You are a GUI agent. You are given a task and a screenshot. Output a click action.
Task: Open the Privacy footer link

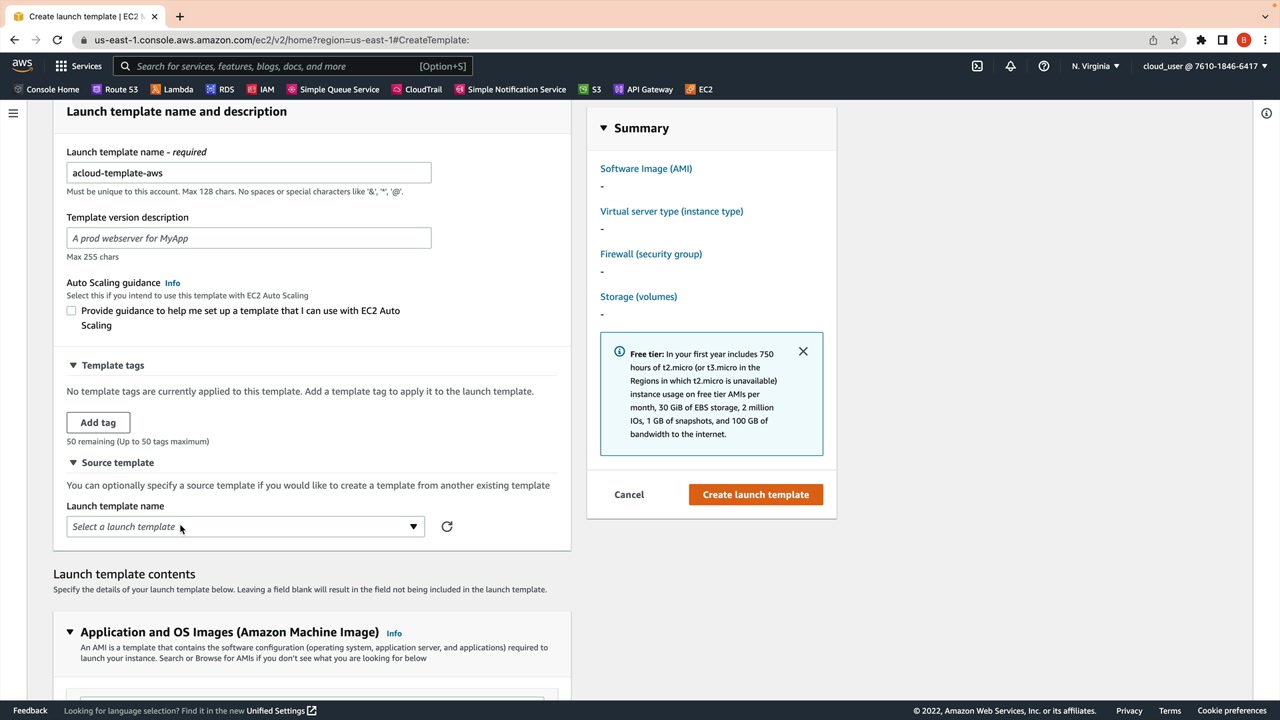(1129, 711)
